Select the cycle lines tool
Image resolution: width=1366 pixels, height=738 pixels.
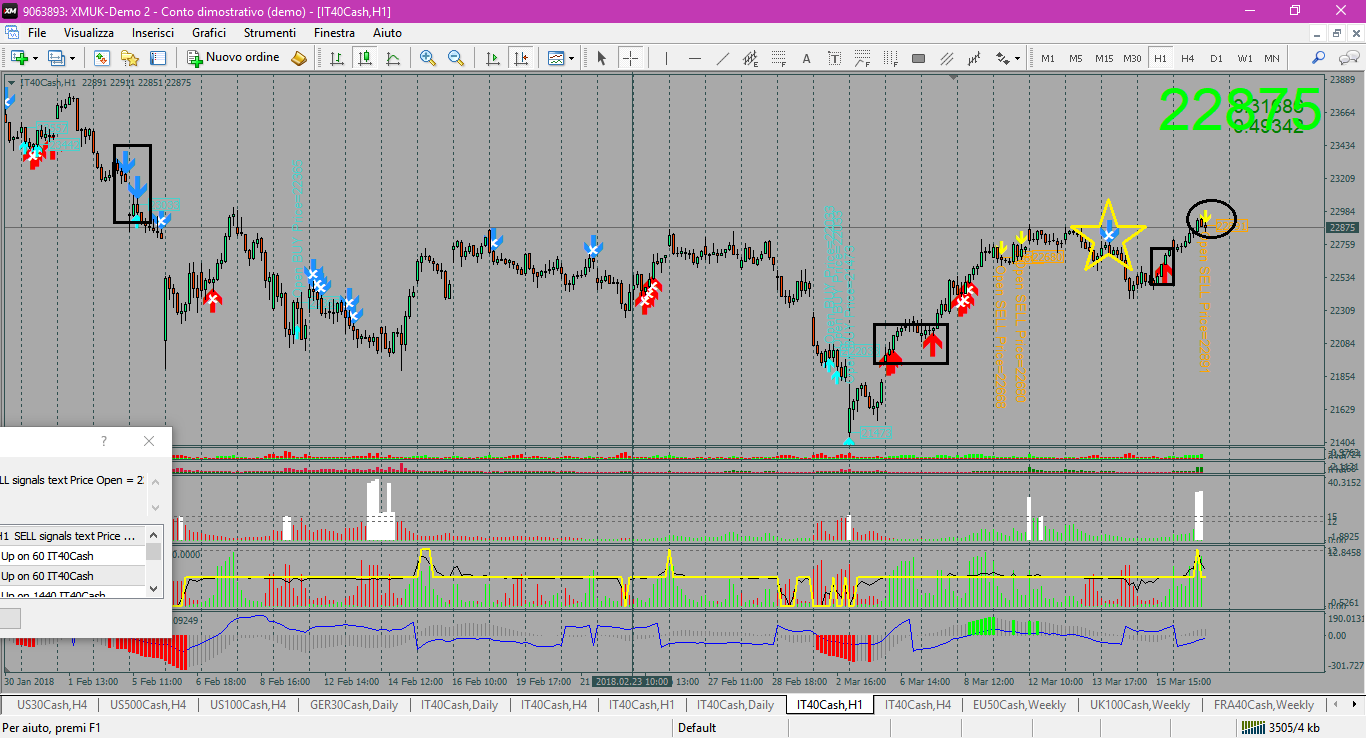[974, 58]
